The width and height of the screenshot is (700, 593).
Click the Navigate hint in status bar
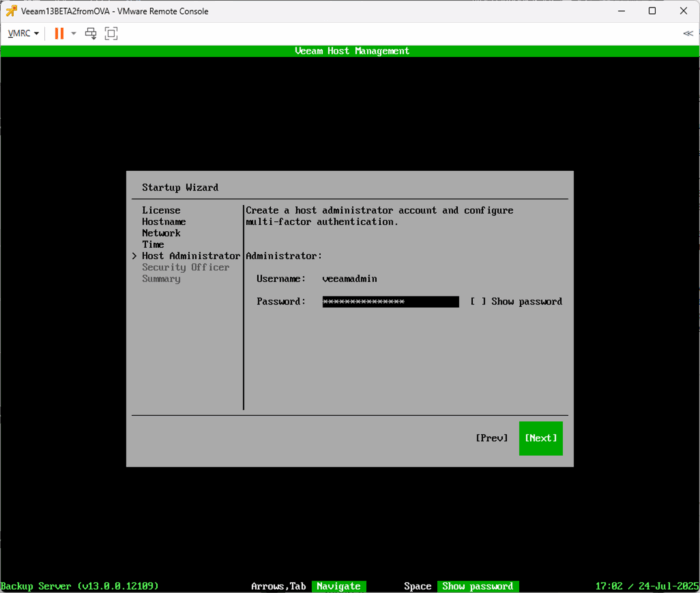[338, 586]
